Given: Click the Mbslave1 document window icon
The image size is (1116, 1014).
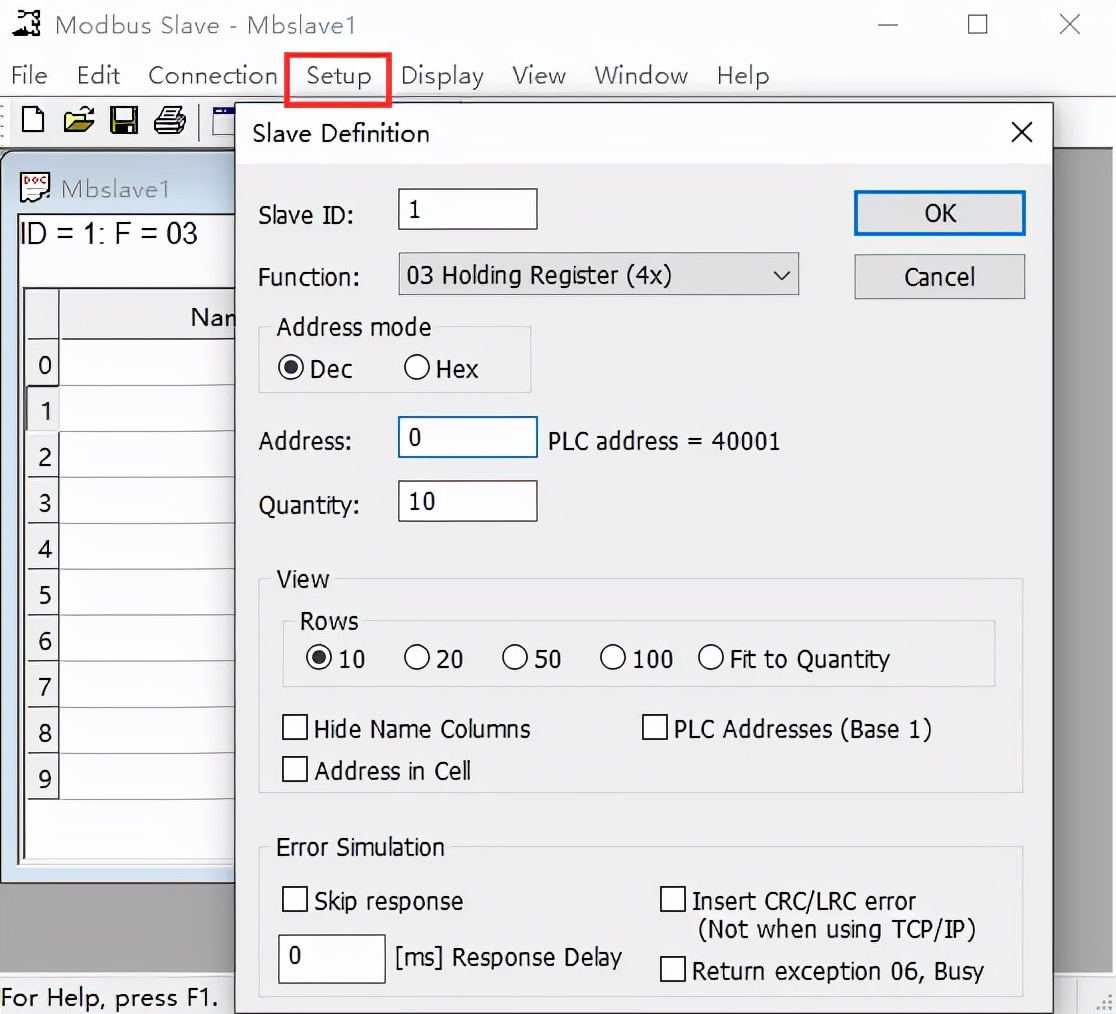Looking at the screenshot, I should (36, 188).
